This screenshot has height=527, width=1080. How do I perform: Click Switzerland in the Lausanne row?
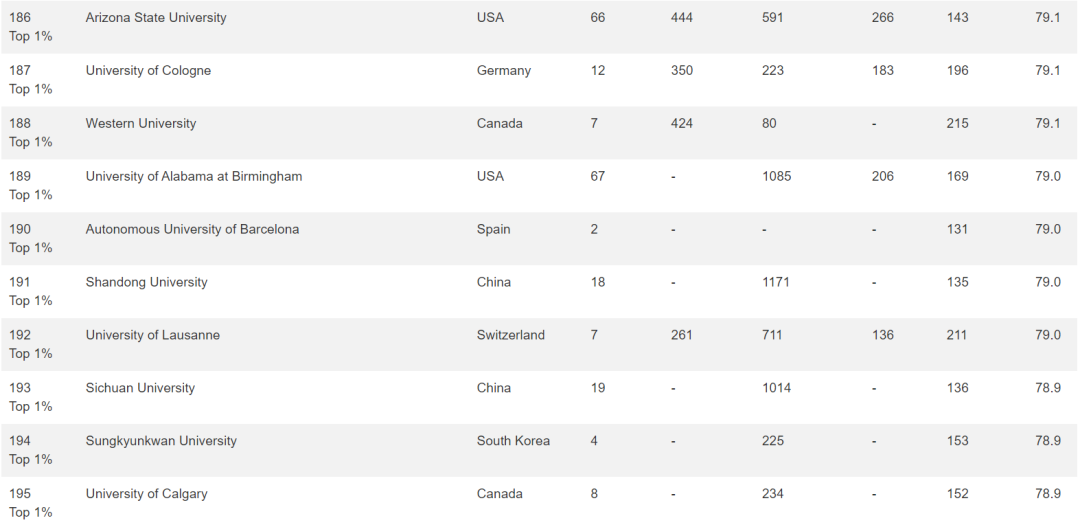point(510,335)
